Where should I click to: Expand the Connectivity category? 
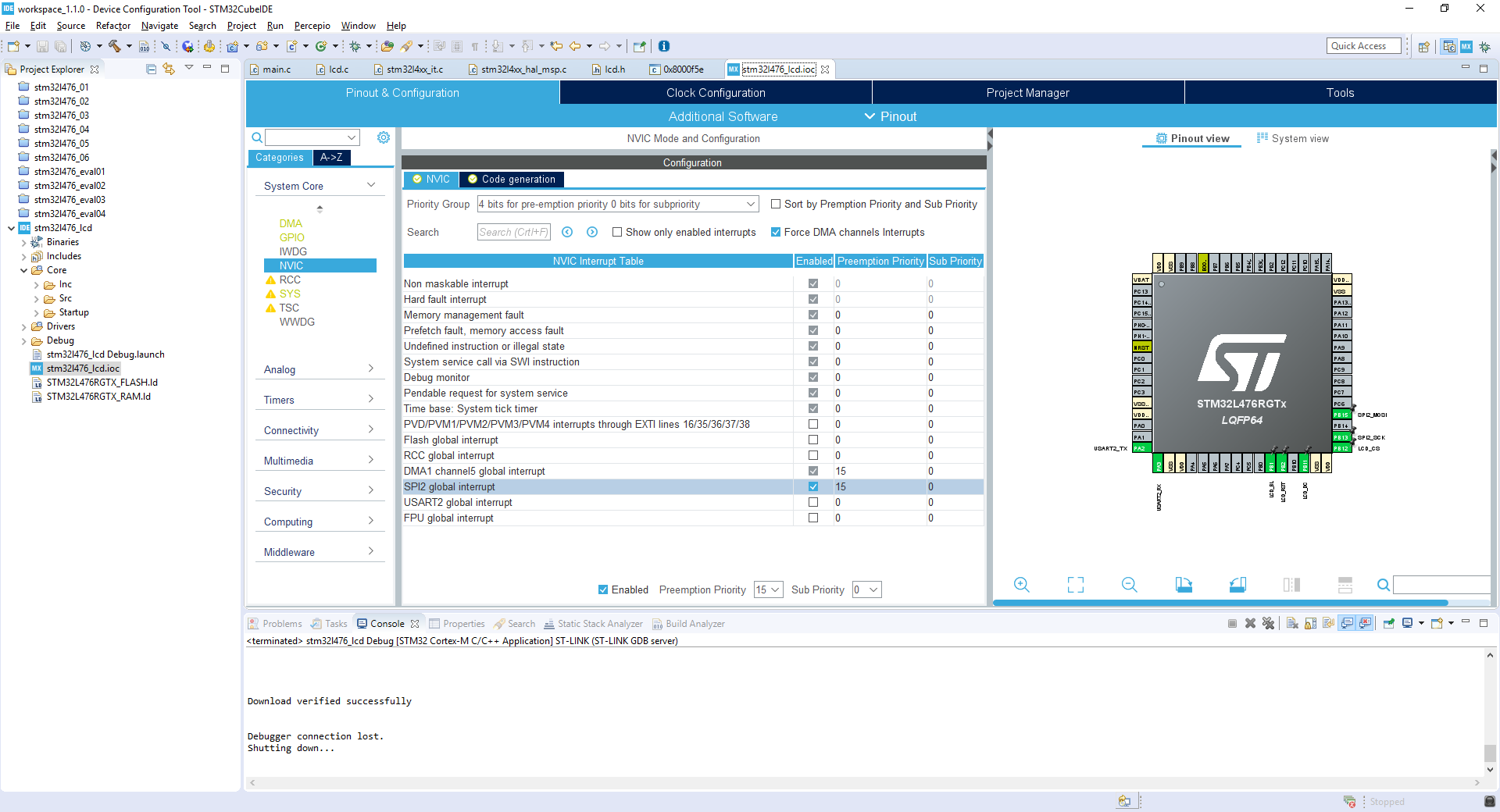tap(371, 429)
